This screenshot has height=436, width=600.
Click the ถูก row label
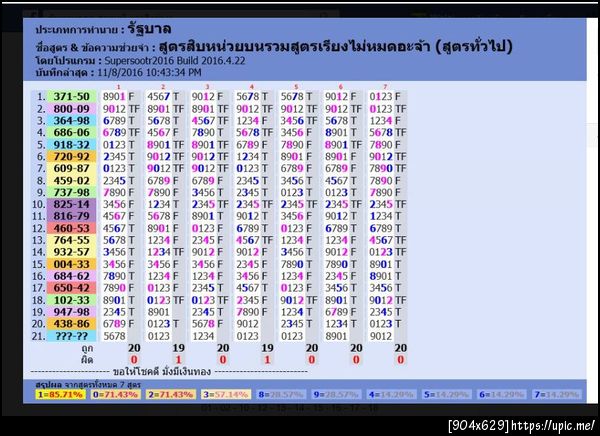[87, 348]
